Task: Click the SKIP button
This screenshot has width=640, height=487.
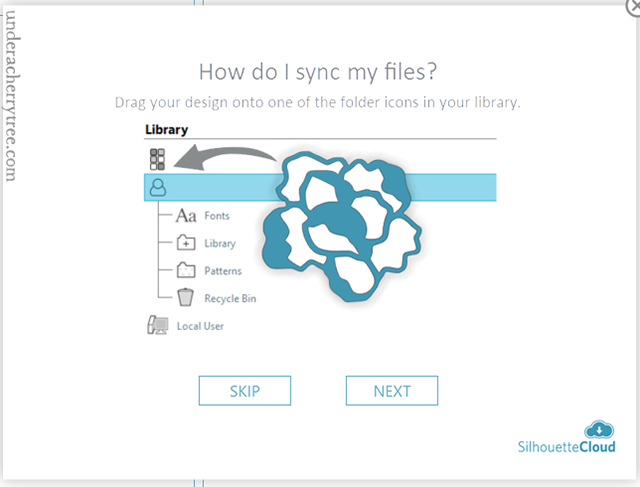Action: pos(245,391)
